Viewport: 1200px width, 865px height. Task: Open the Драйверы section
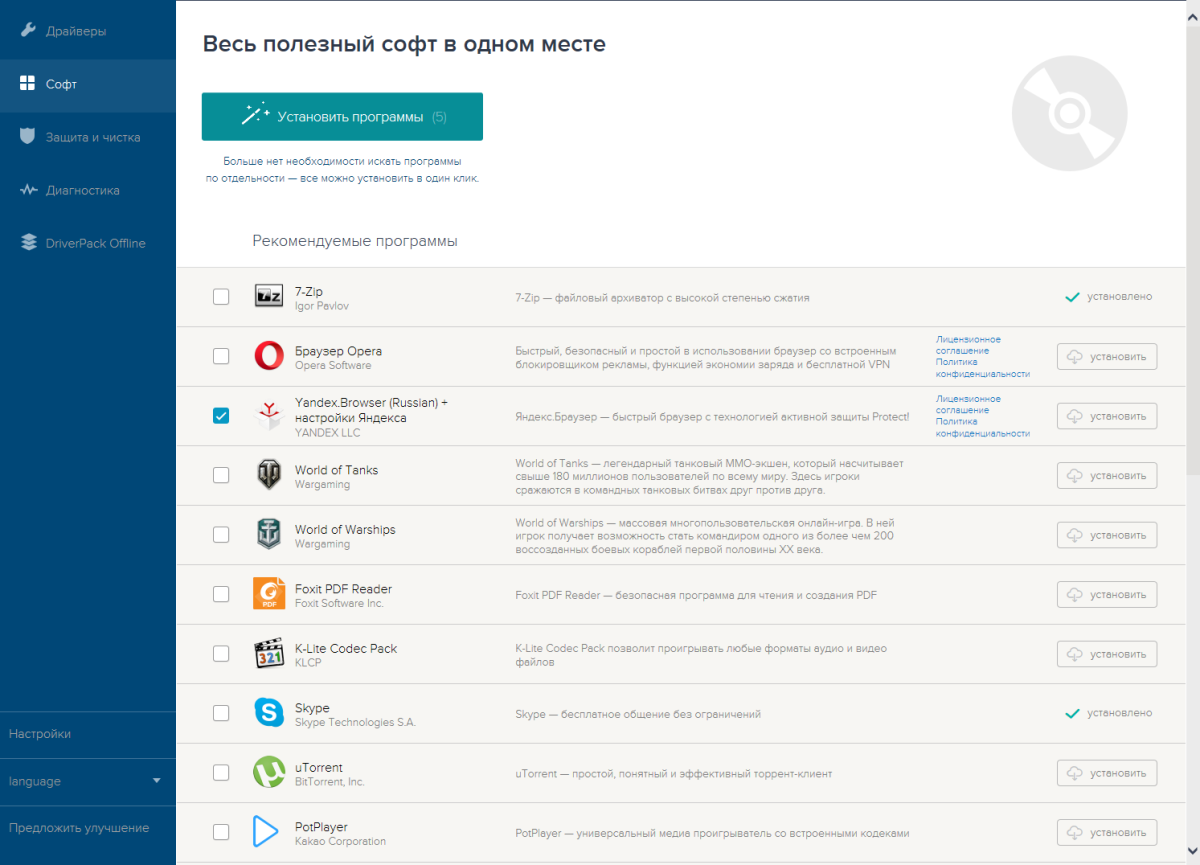coord(88,31)
